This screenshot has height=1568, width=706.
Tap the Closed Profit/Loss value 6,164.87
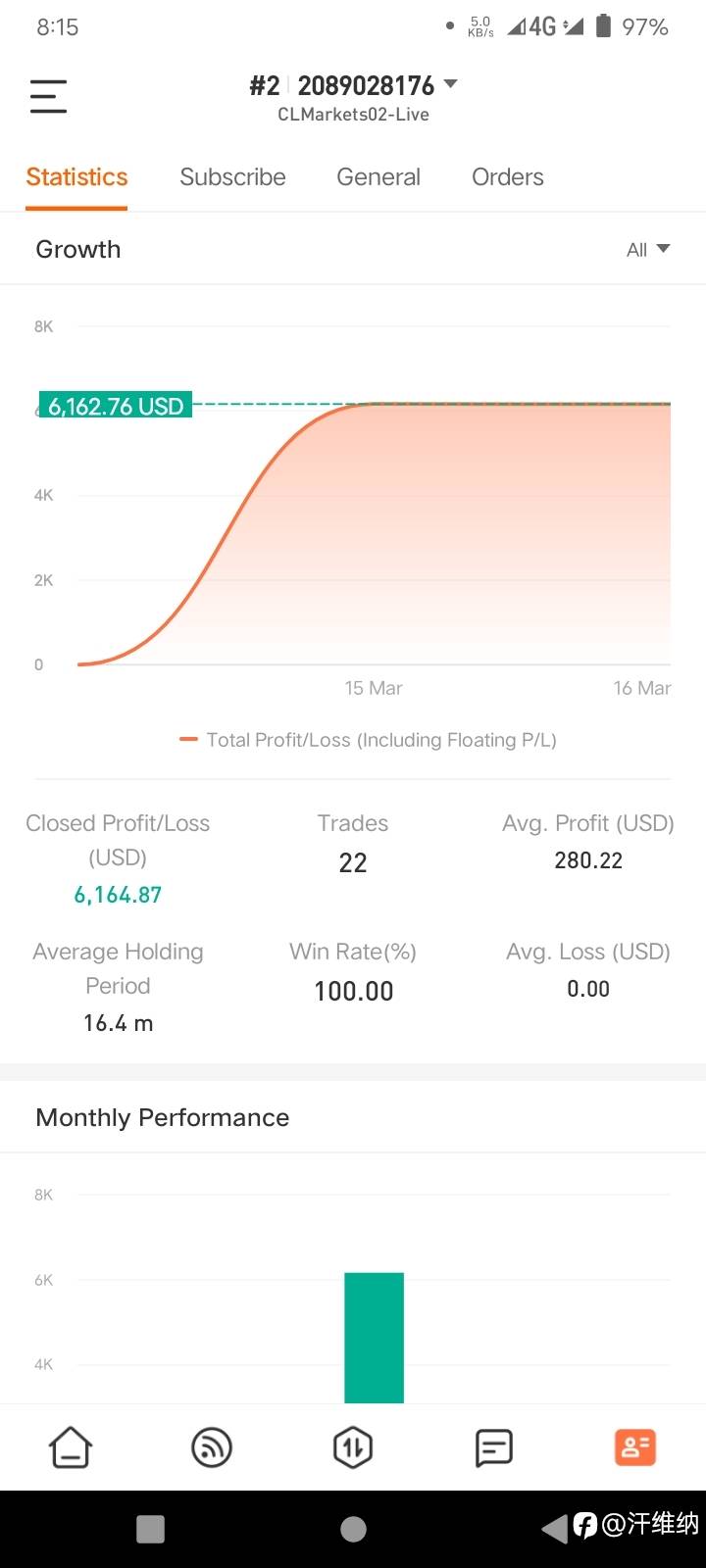coord(118,895)
